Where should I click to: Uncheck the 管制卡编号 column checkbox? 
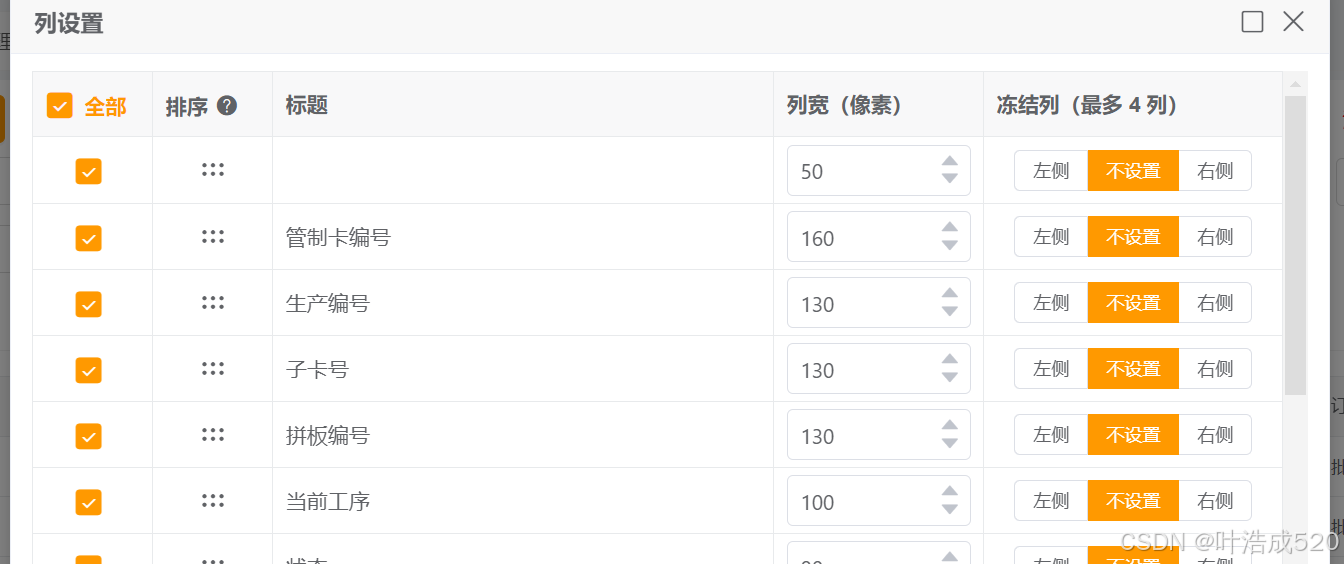tap(89, 238)
